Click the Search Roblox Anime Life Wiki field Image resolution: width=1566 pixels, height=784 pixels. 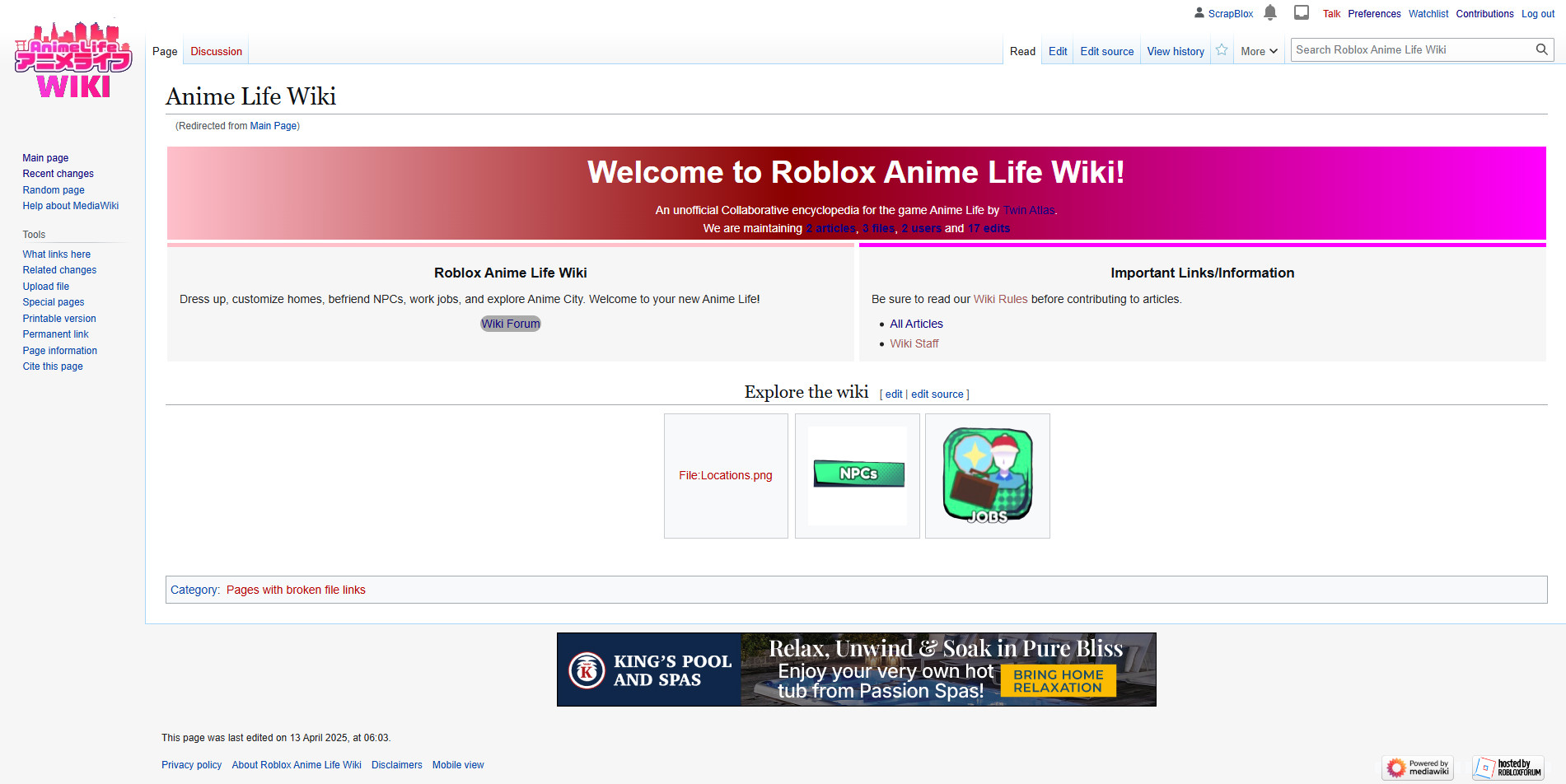point(1413,49)
